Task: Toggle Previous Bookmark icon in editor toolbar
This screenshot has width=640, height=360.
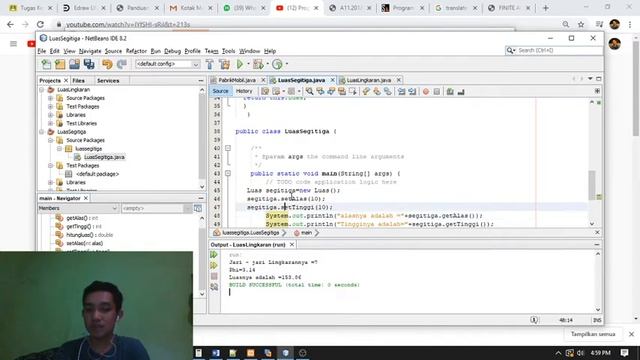Action: 366,91
